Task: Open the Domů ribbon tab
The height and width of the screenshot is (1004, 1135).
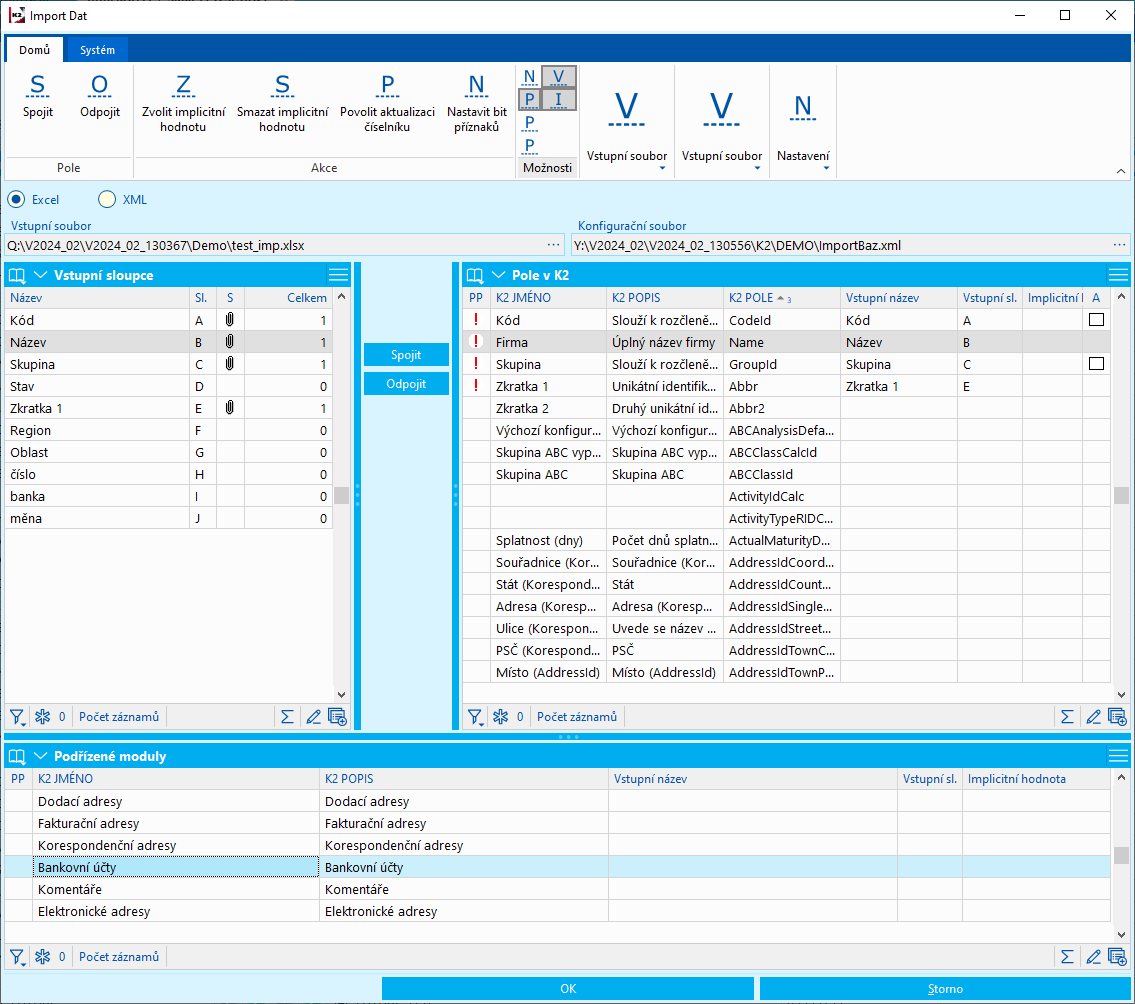Action: (x=34, y=50)
